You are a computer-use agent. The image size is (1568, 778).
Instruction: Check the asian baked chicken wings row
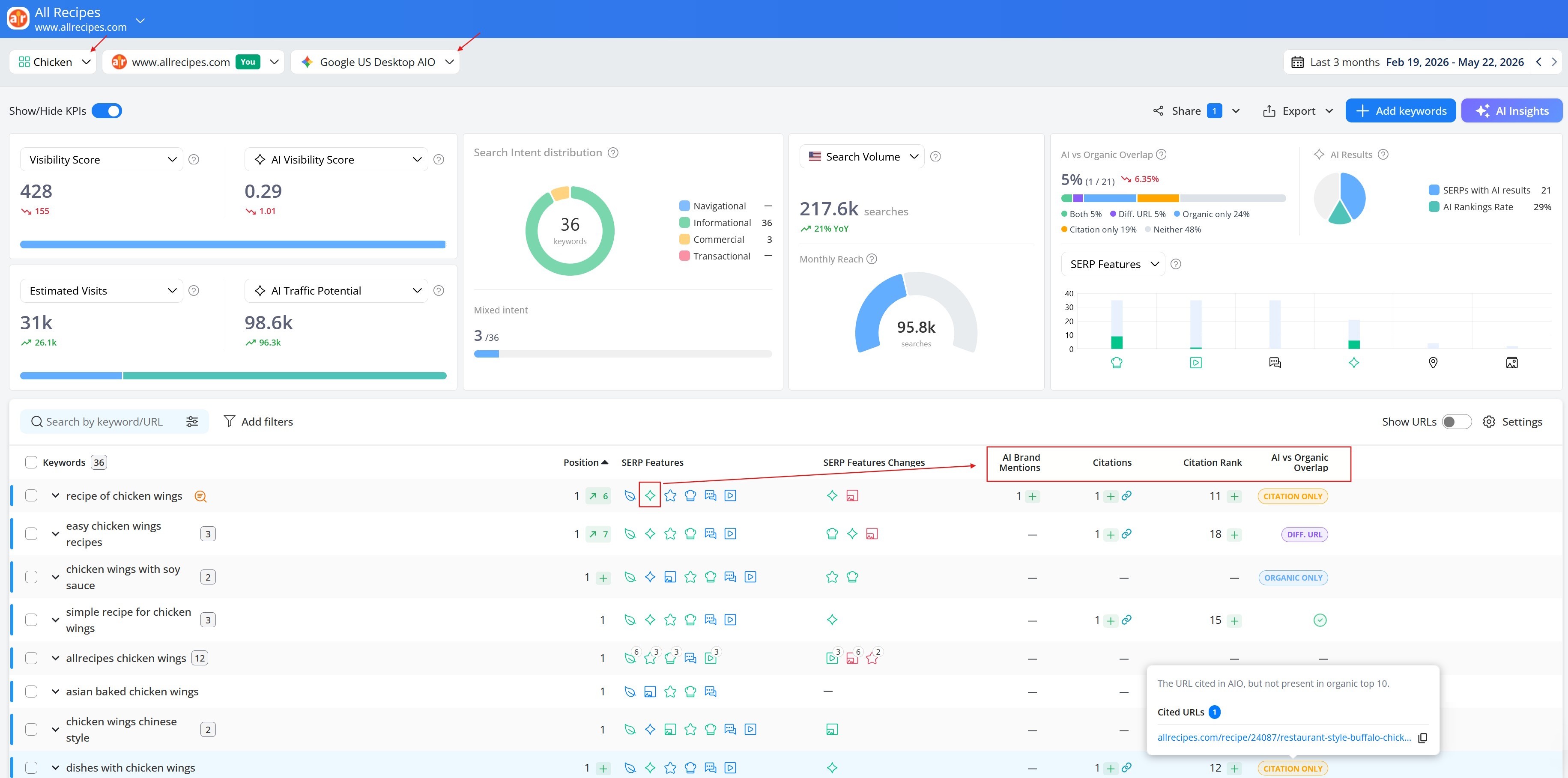[31, 692]
